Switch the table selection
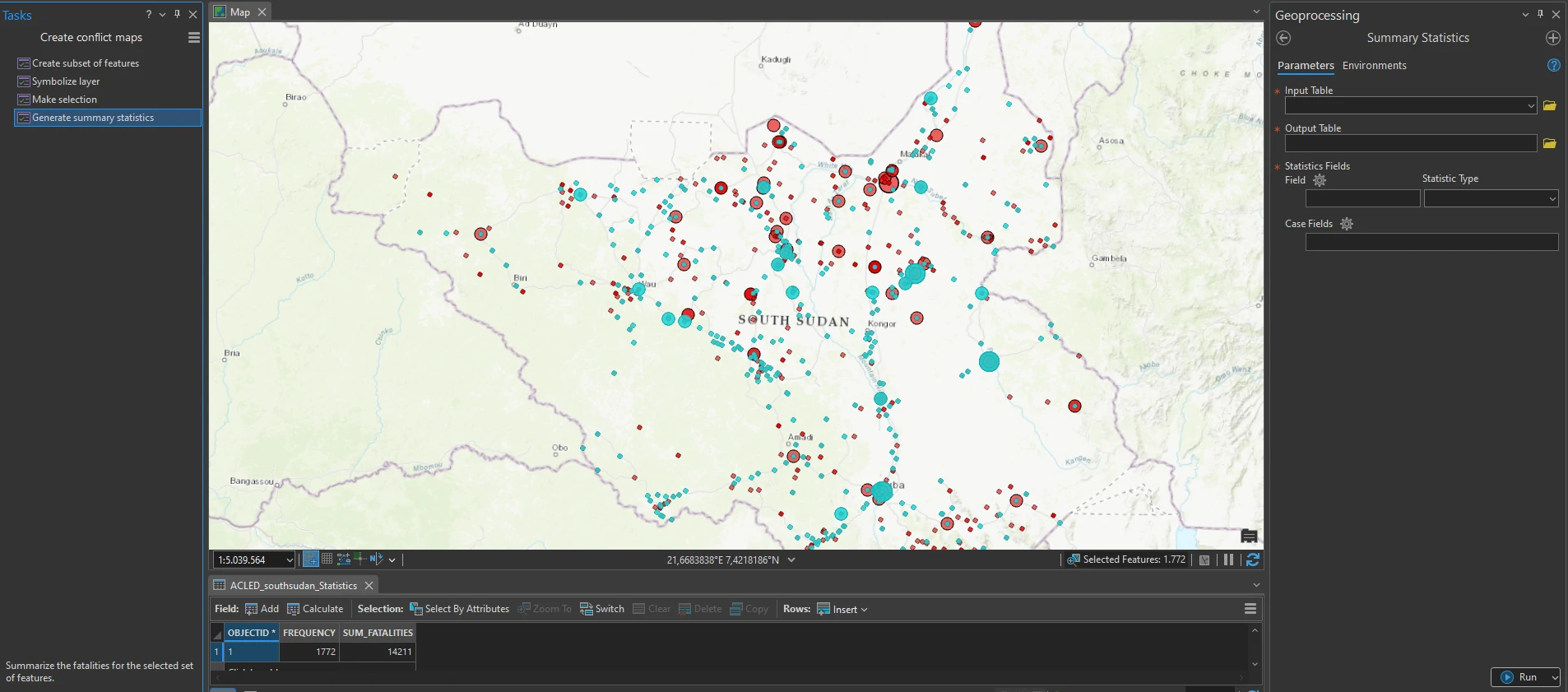This screenshot has height=692, width=1568. [601, 609]
